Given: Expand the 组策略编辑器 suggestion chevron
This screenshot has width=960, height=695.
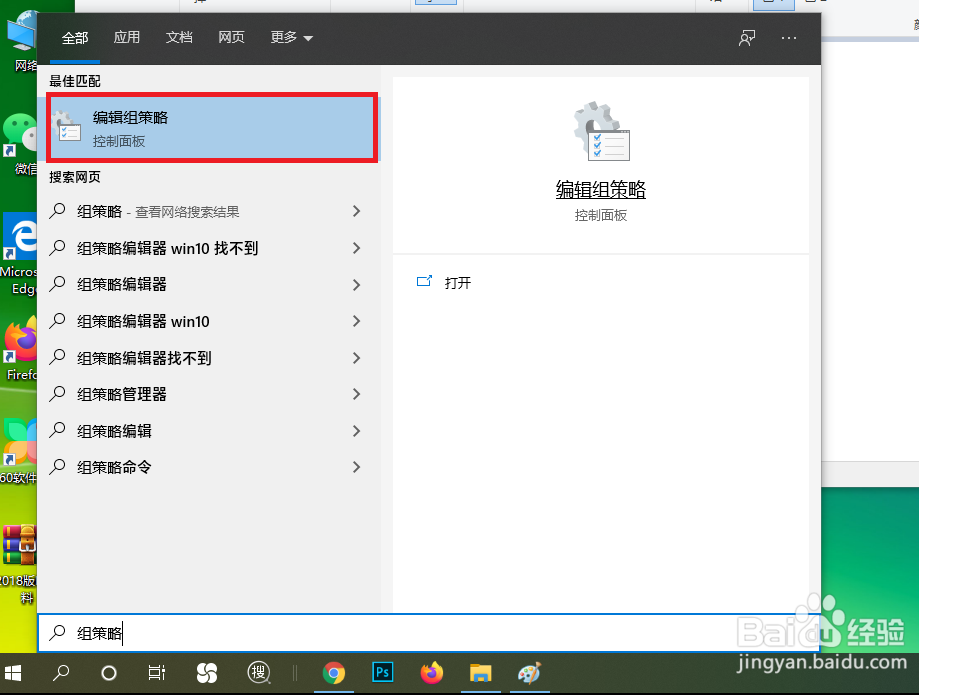Looking at the screenshot, I should pos(356,284).
